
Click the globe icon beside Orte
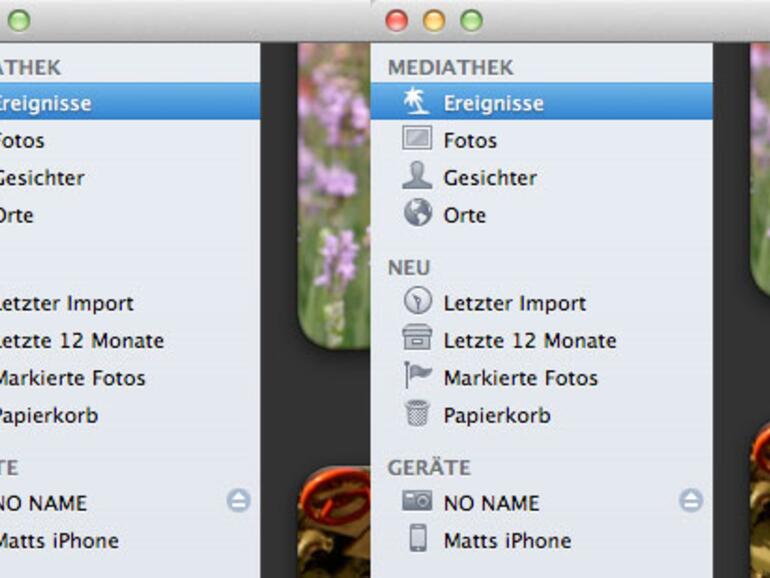coord(418,213)
